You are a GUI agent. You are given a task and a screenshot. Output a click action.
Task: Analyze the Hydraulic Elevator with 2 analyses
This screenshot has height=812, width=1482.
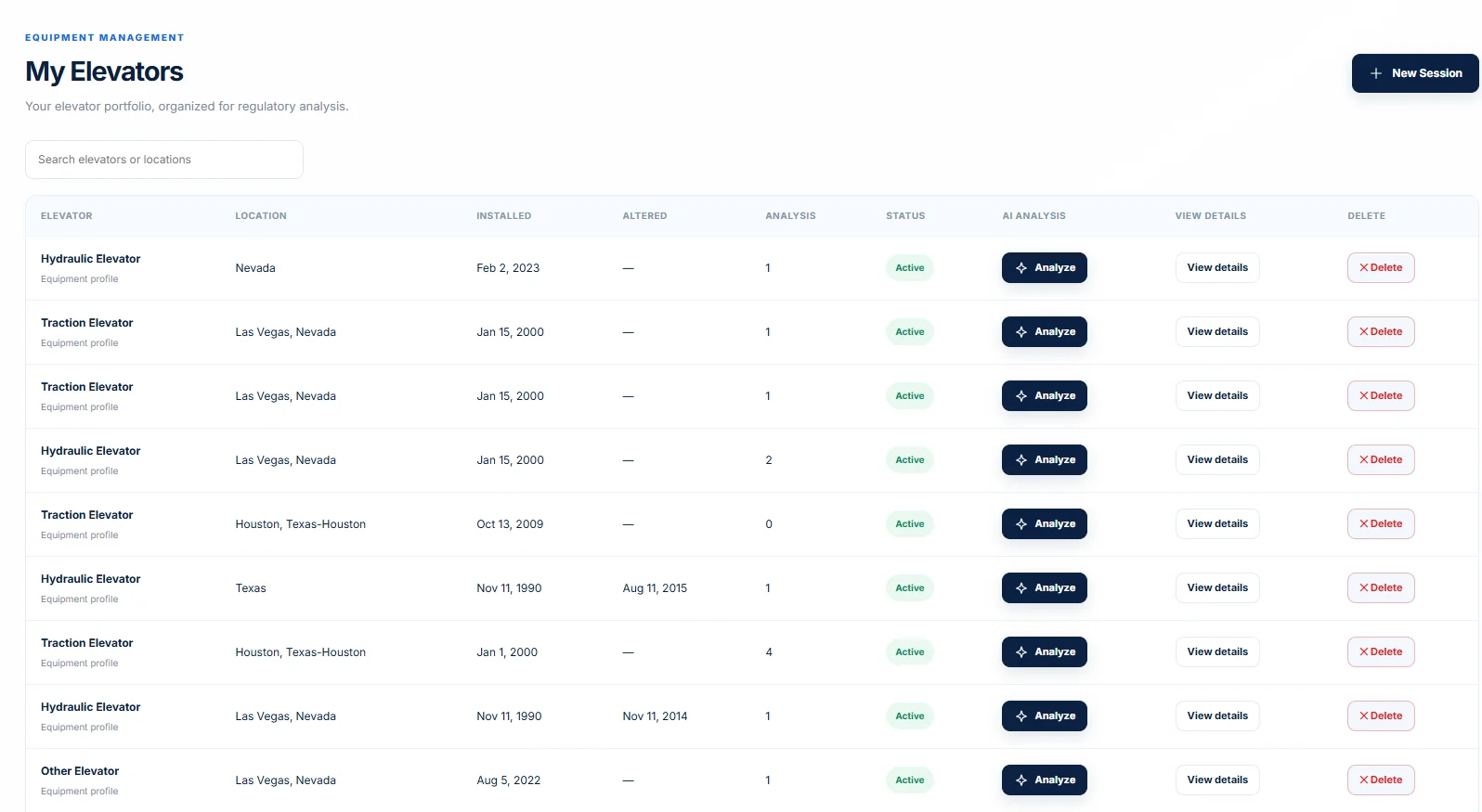1045,460
